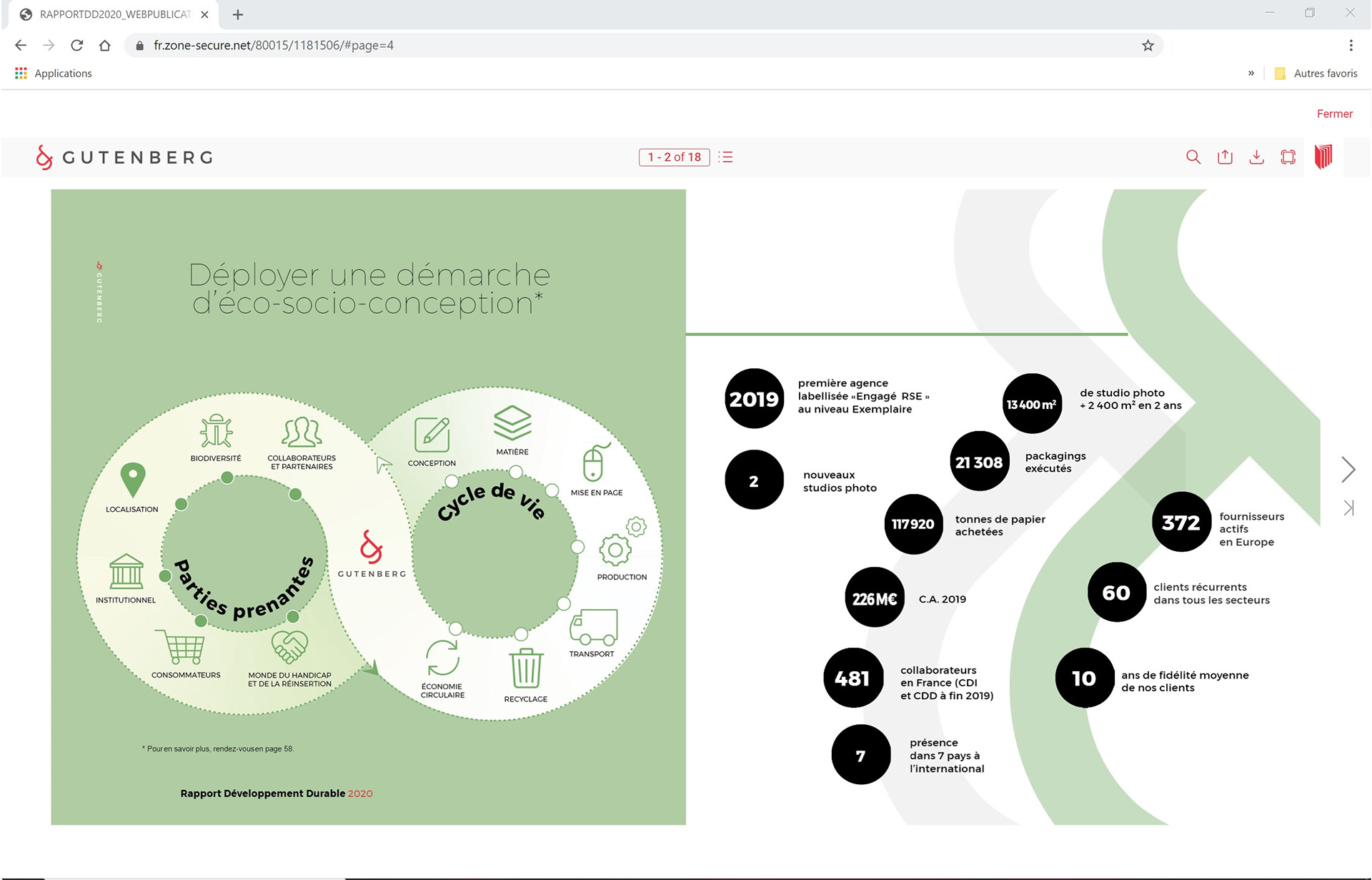1372x880 pixels.
Task: Click the browser home icon
Action: pos(104,45)
